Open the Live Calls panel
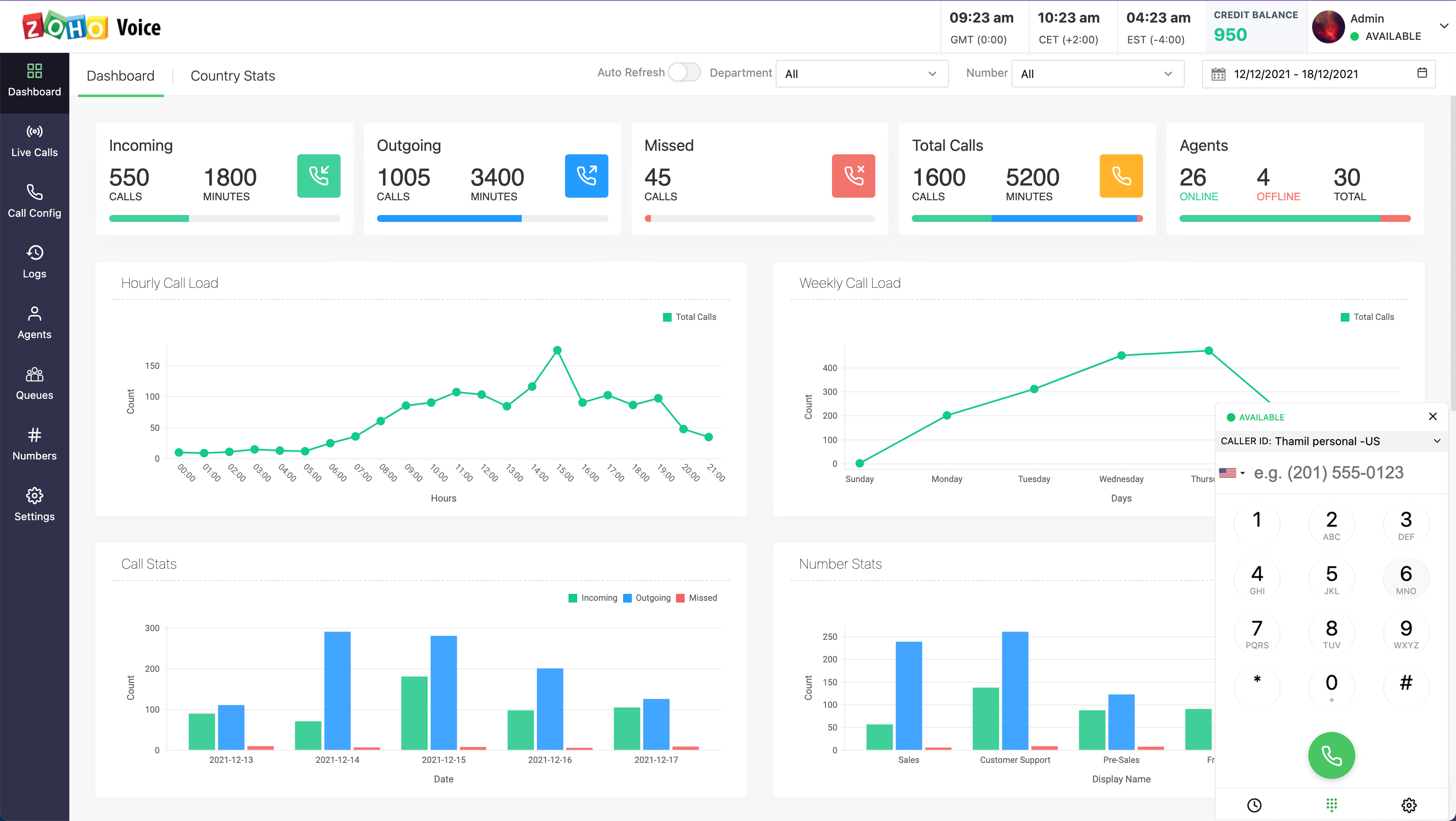1456x821 pixels. coord(35,140)
